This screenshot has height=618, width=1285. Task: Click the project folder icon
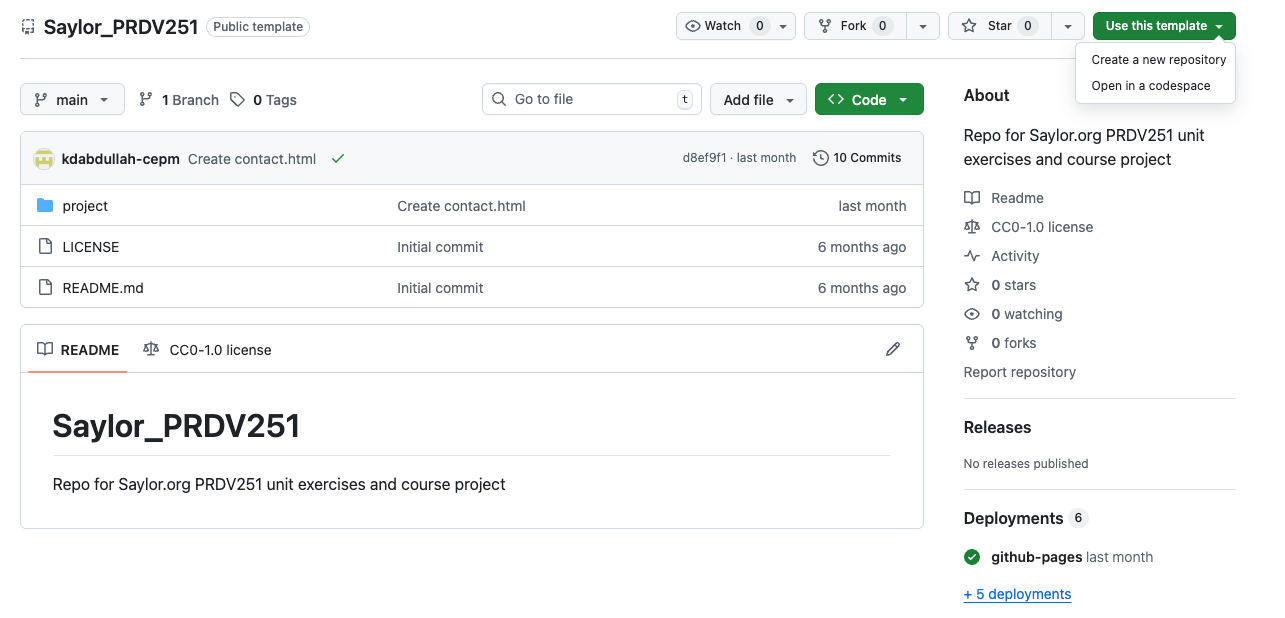(x=45, y=206)
